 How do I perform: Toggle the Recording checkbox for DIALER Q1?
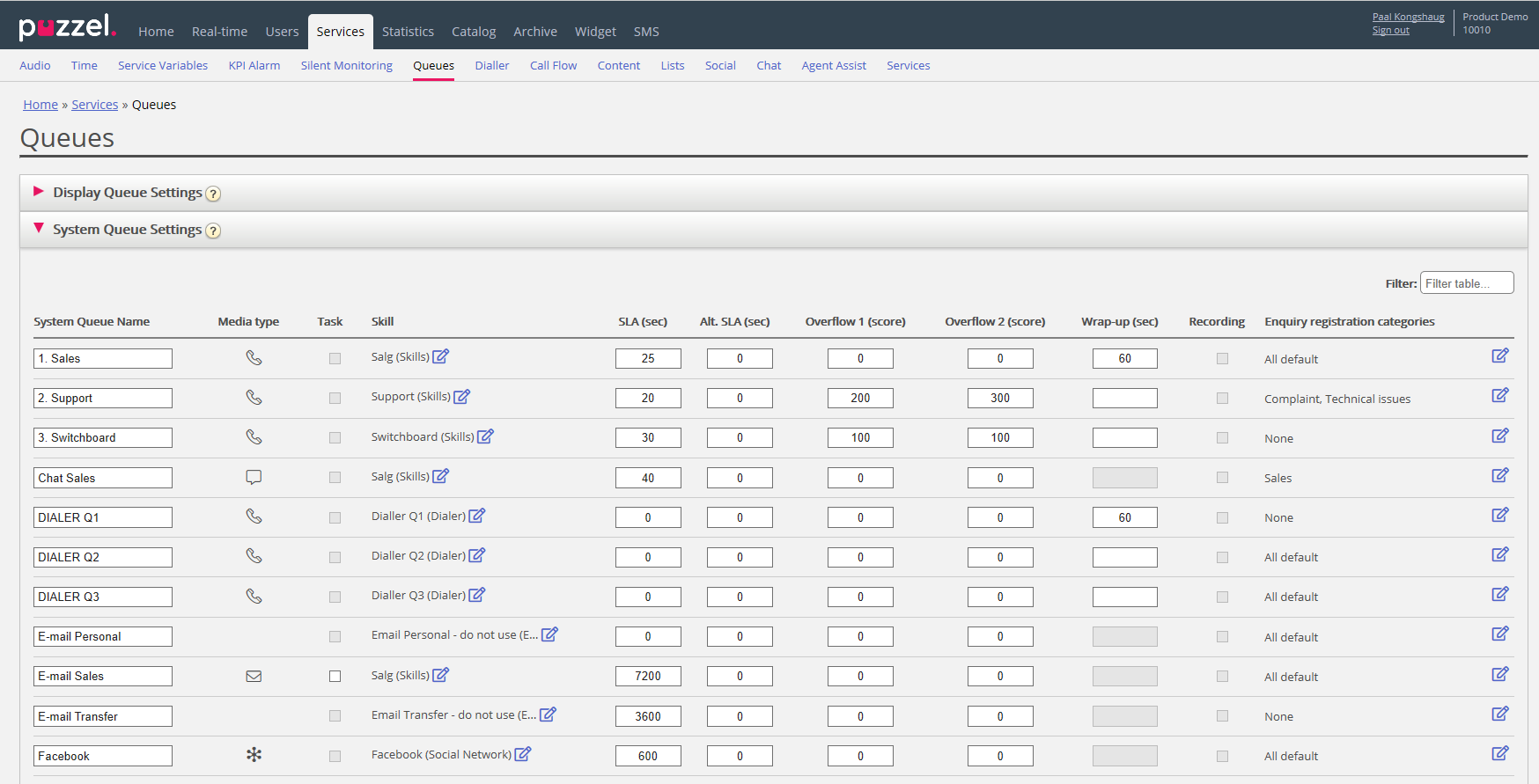pos(1222,517)
